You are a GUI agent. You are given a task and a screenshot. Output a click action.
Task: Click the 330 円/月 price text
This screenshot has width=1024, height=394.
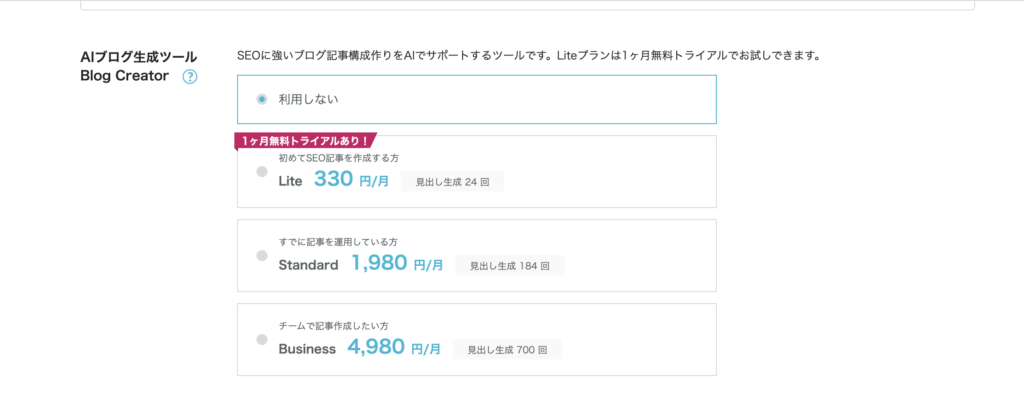coord(351,180)
